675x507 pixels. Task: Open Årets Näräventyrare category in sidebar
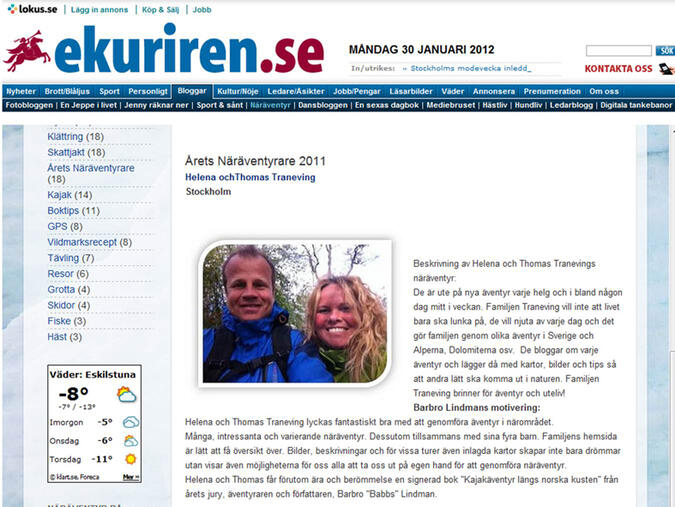91,168
